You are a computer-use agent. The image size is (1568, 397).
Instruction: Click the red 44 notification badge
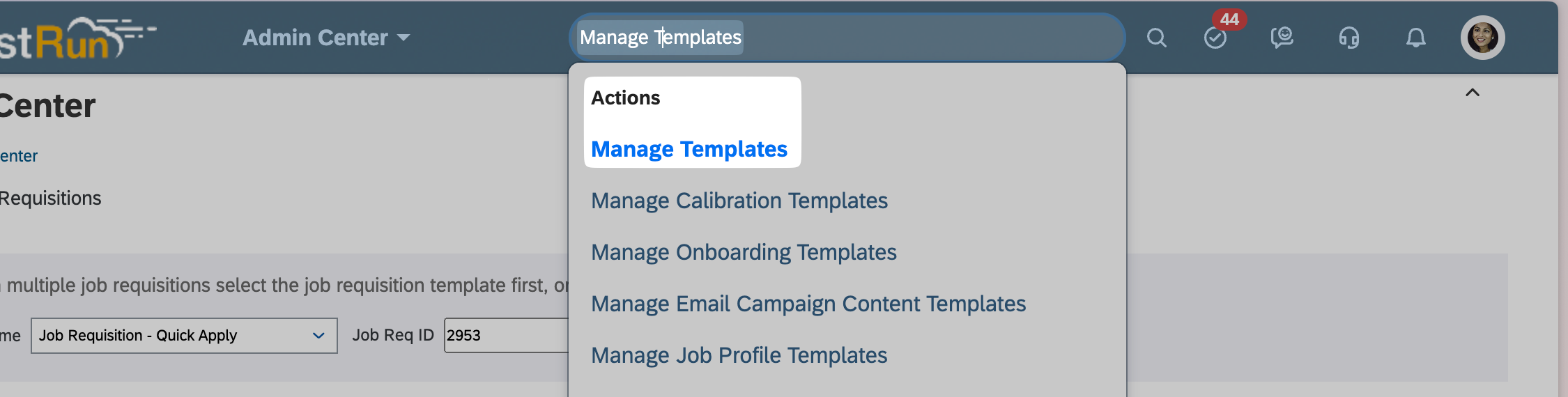pyautogui.click(x=1230, y=20)
